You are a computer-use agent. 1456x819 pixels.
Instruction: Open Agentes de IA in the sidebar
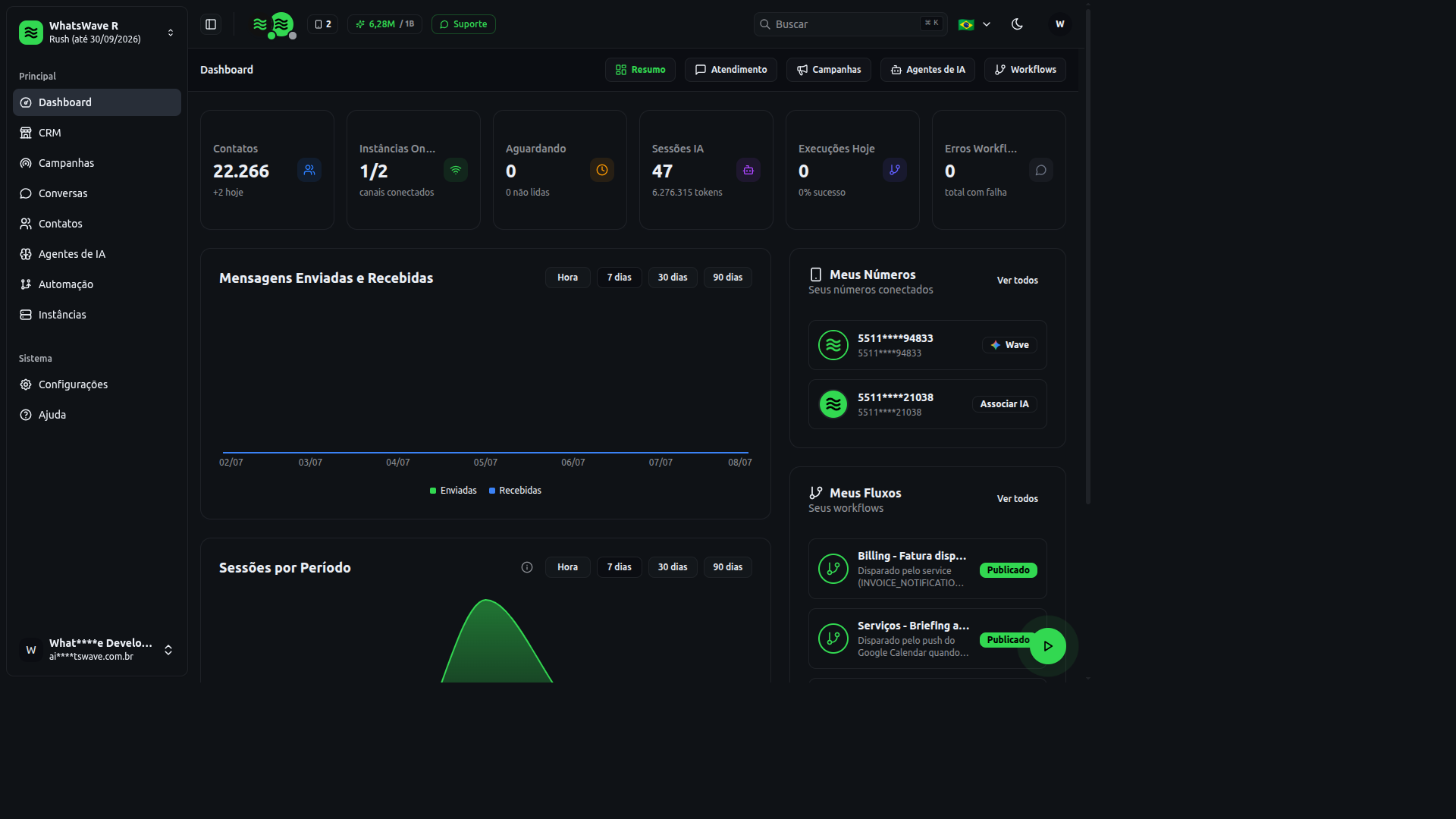[97, 254]
